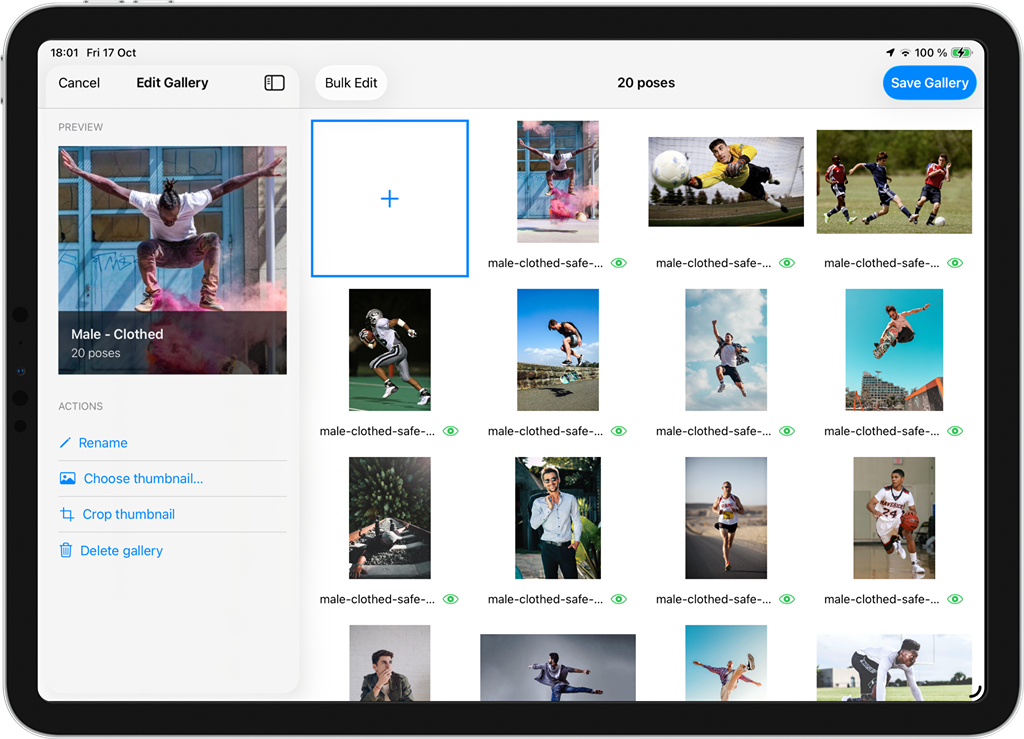Select the soccer players match thumbnail
This screenshot has width=1024, height=739.
point(894,182)
